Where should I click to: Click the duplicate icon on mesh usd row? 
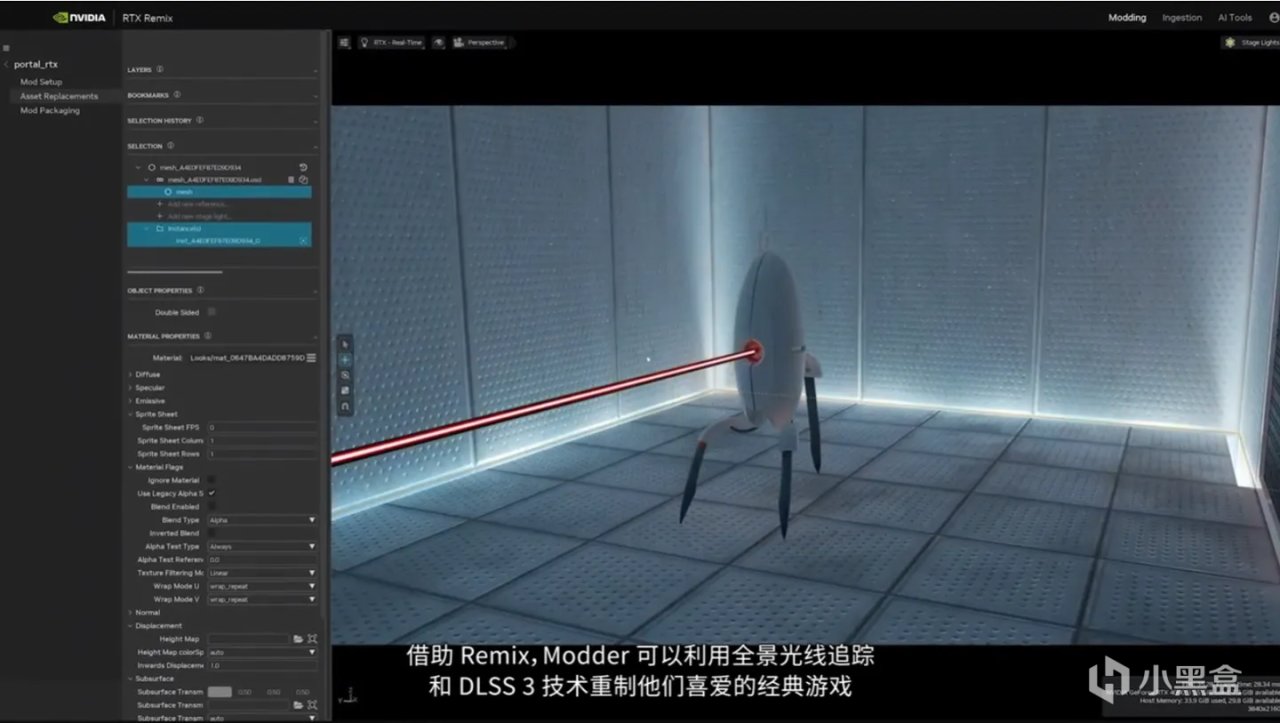click(303, 180)
